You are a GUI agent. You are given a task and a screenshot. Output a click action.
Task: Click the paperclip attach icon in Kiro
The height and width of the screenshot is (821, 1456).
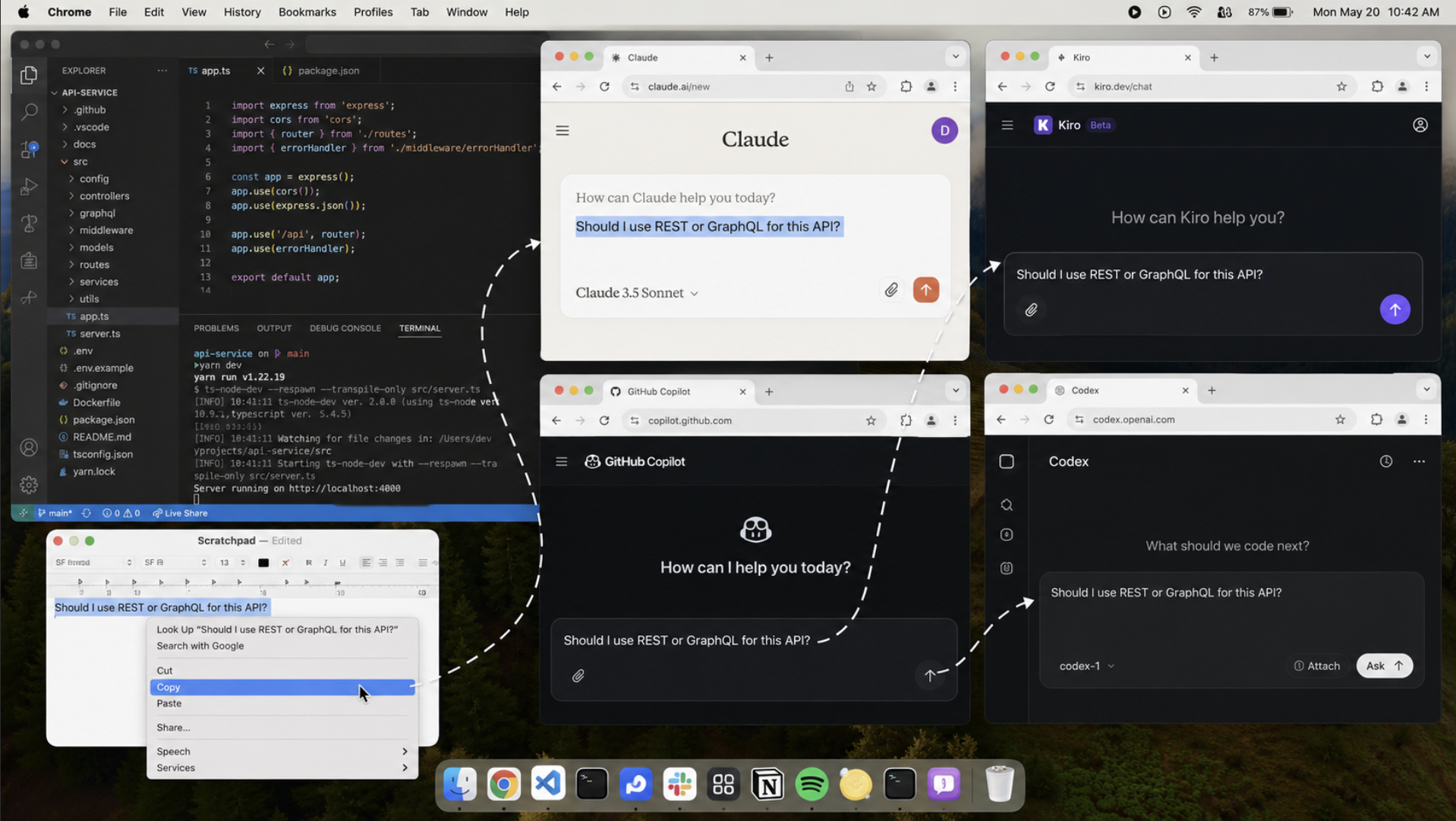(1031, 310)
